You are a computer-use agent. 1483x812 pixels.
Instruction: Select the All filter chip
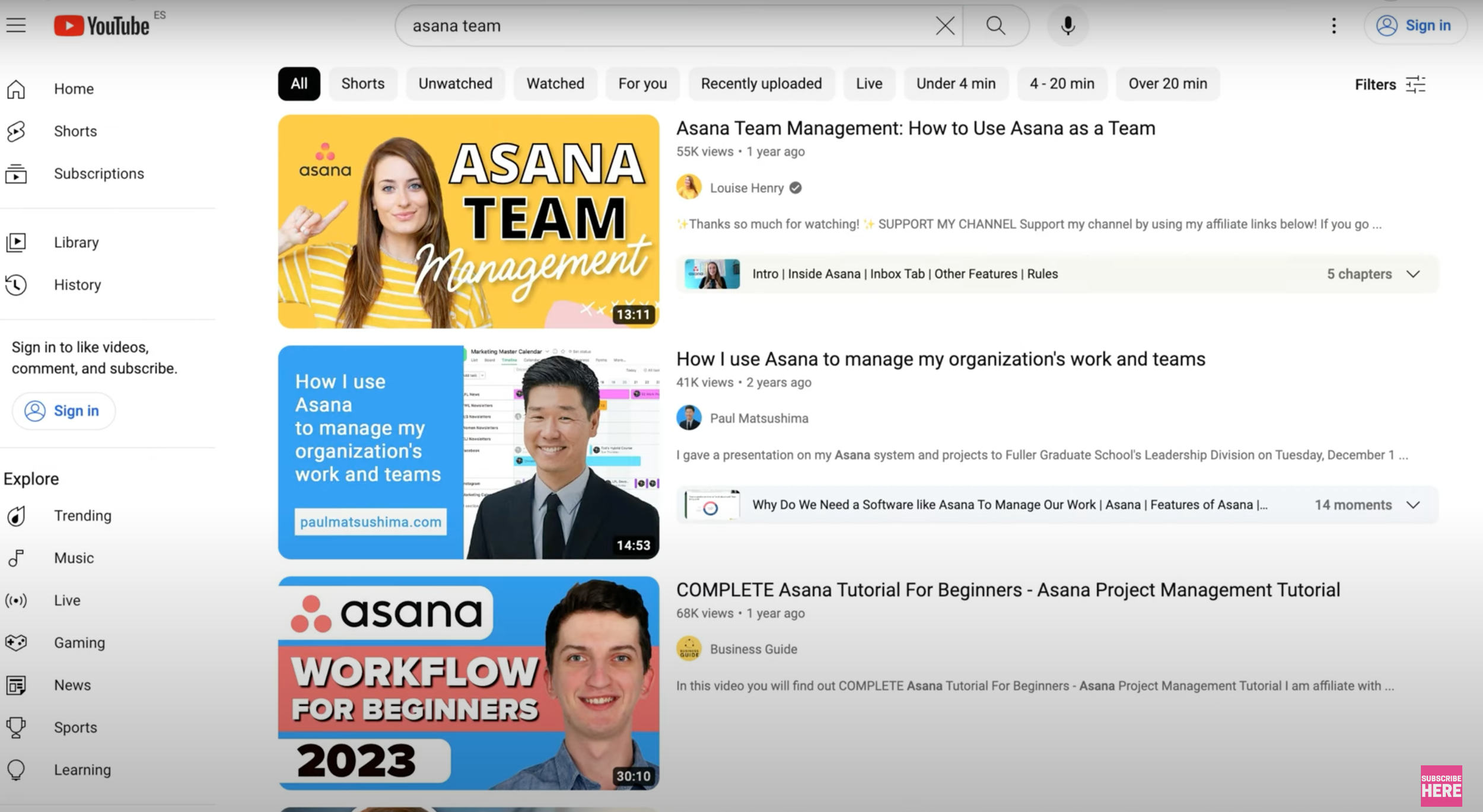(x=299, y=84)
